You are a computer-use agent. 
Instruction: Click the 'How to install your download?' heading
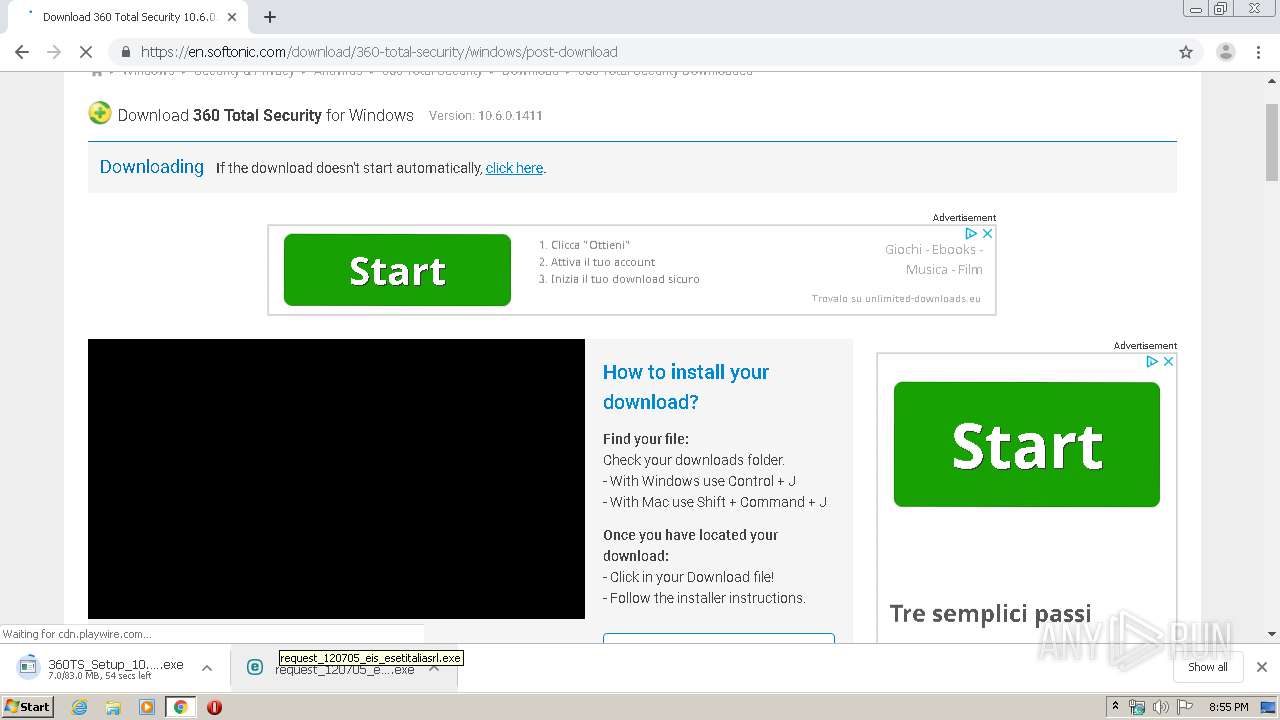[x=686, y=387]
